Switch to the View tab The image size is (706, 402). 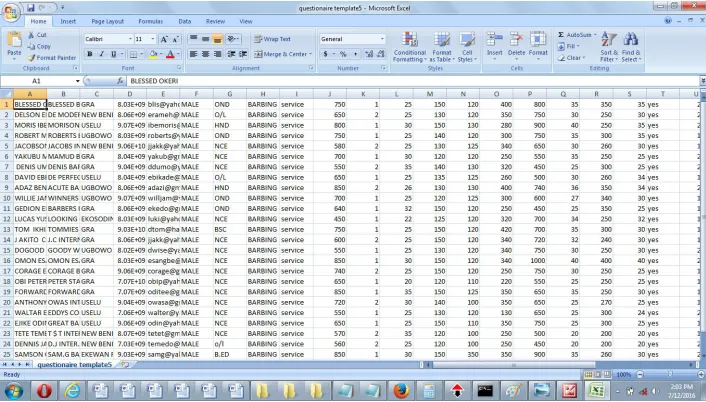pos(246,21)
